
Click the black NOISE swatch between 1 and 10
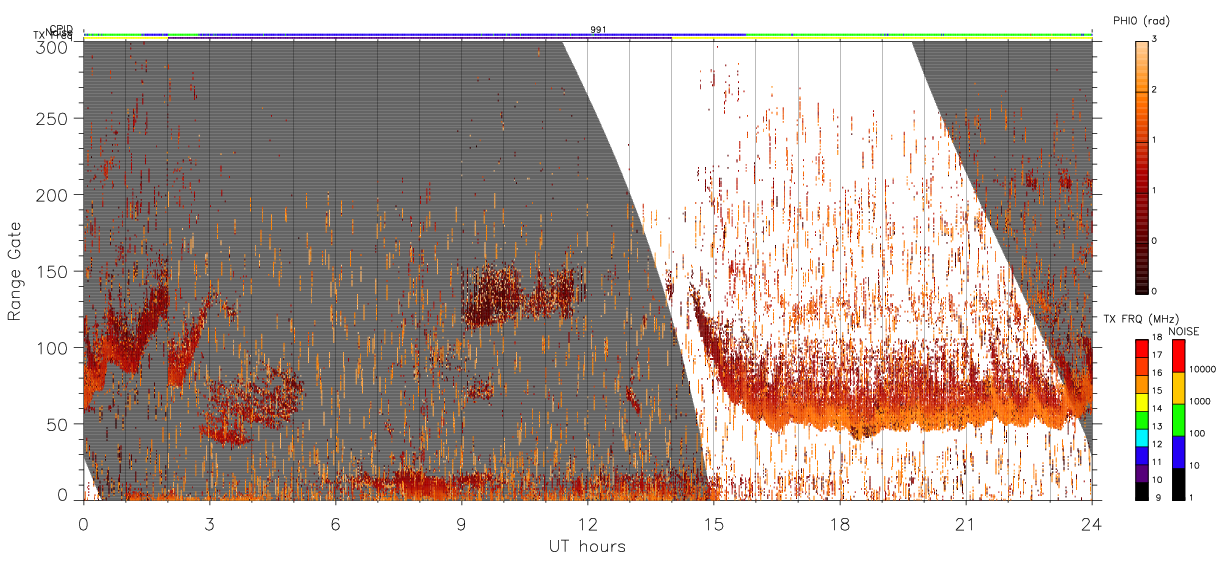point(1178,482)
